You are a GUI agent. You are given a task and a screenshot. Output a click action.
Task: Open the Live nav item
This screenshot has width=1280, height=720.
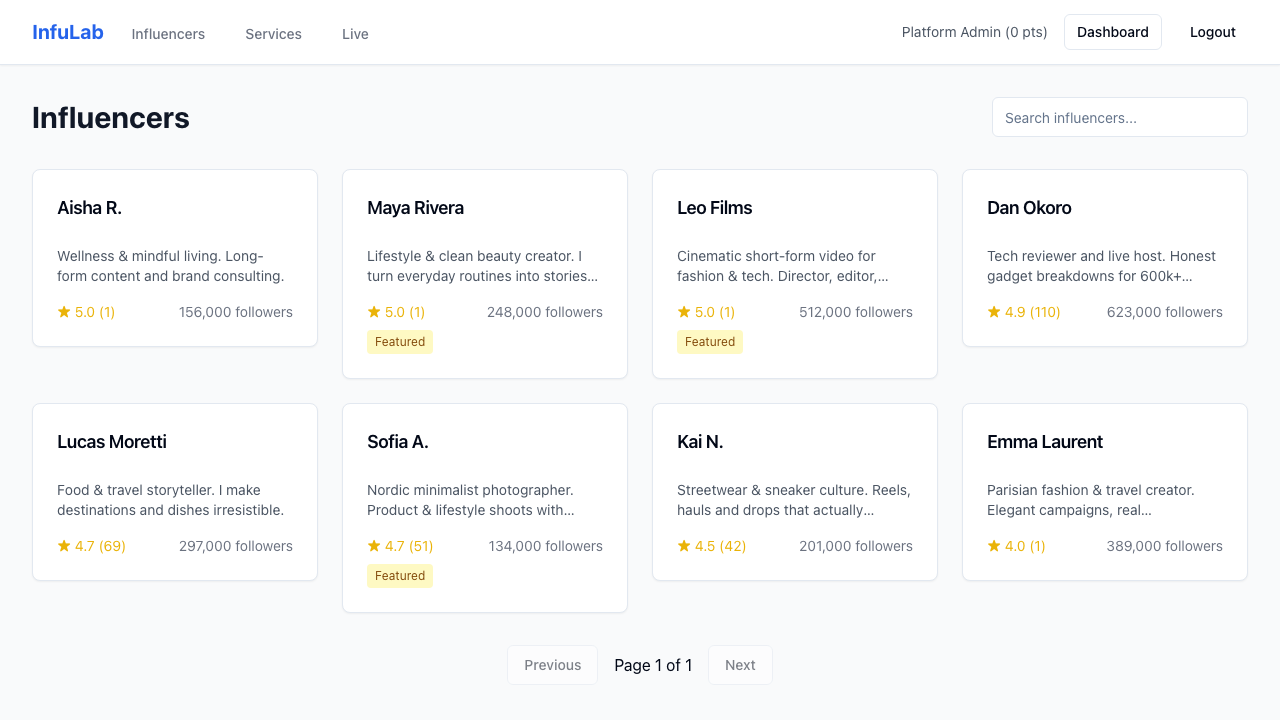tap(355, 34)
